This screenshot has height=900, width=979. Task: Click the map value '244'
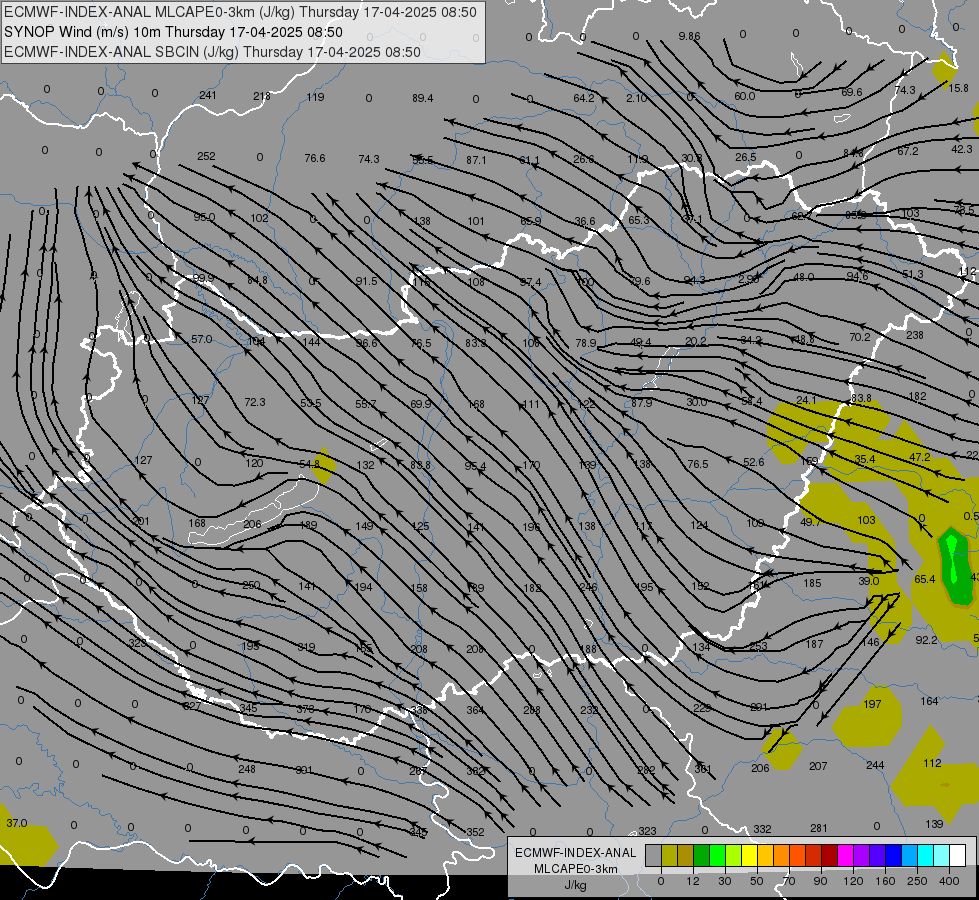click(875, 764)
